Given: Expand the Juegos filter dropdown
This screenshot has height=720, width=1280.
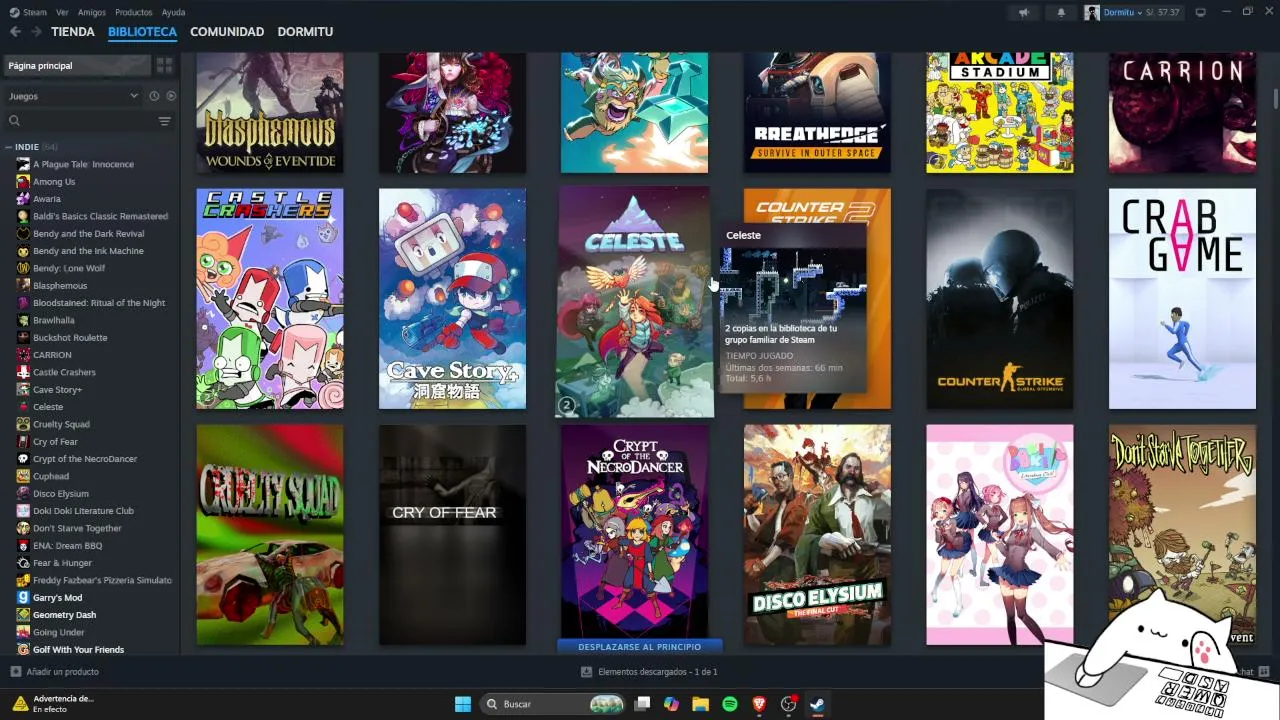Looking at the screenshot, I should tap(73, 96).
